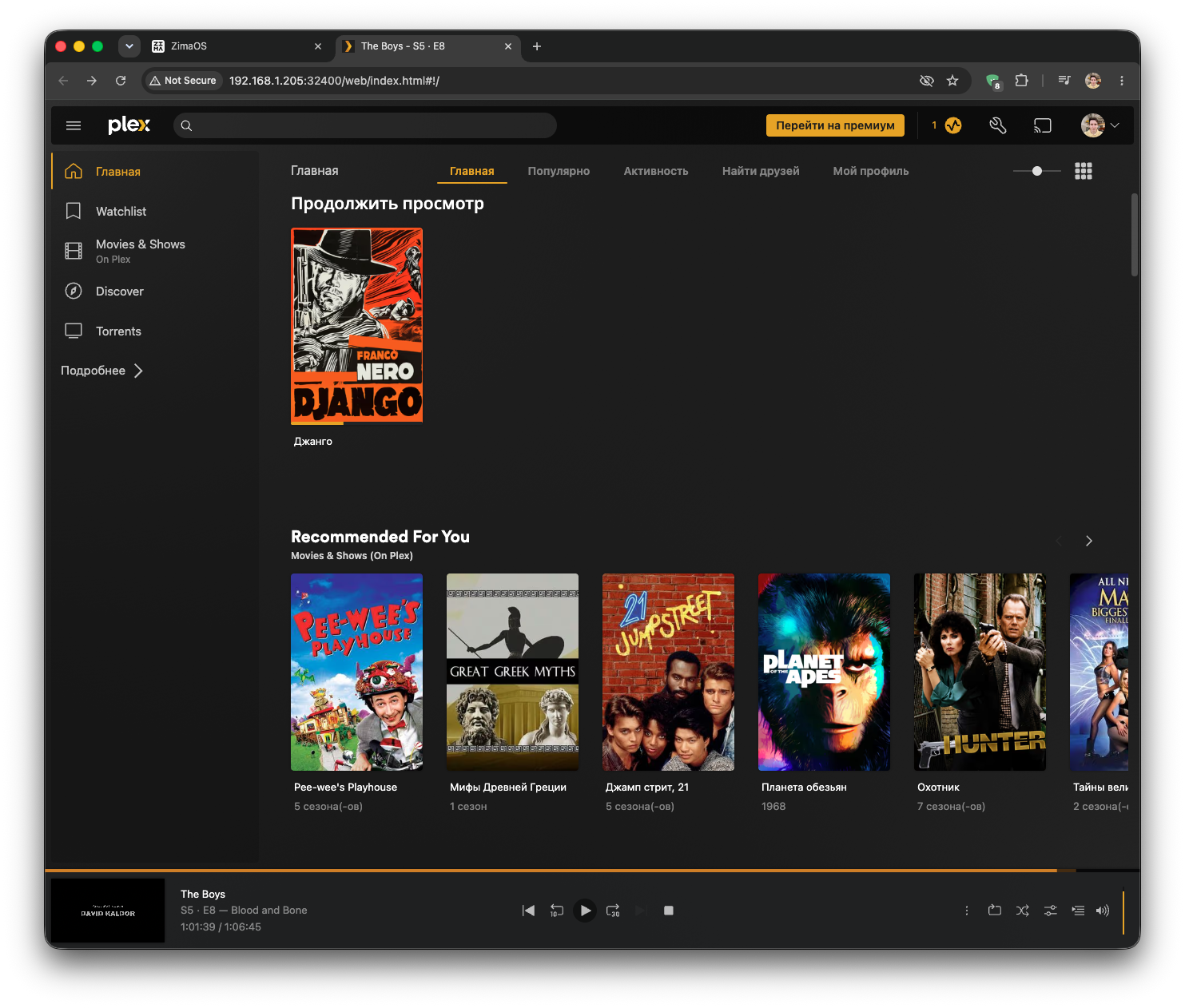Rewind 10 seconds in player

[557, 911]
